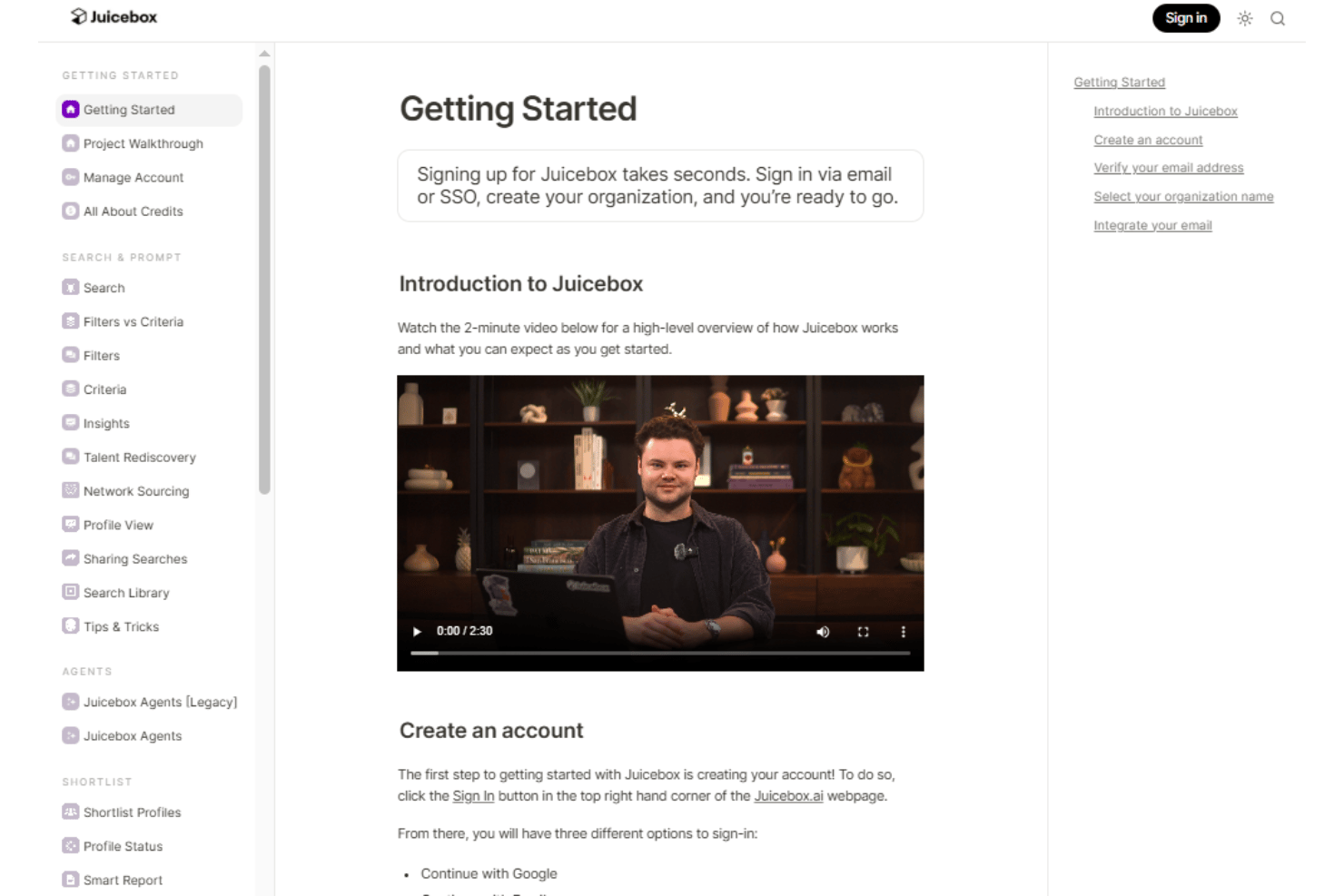Click the Talent Rediscovery icon
The width and height of the screenshot is (1344, 896).
point(71,457)
